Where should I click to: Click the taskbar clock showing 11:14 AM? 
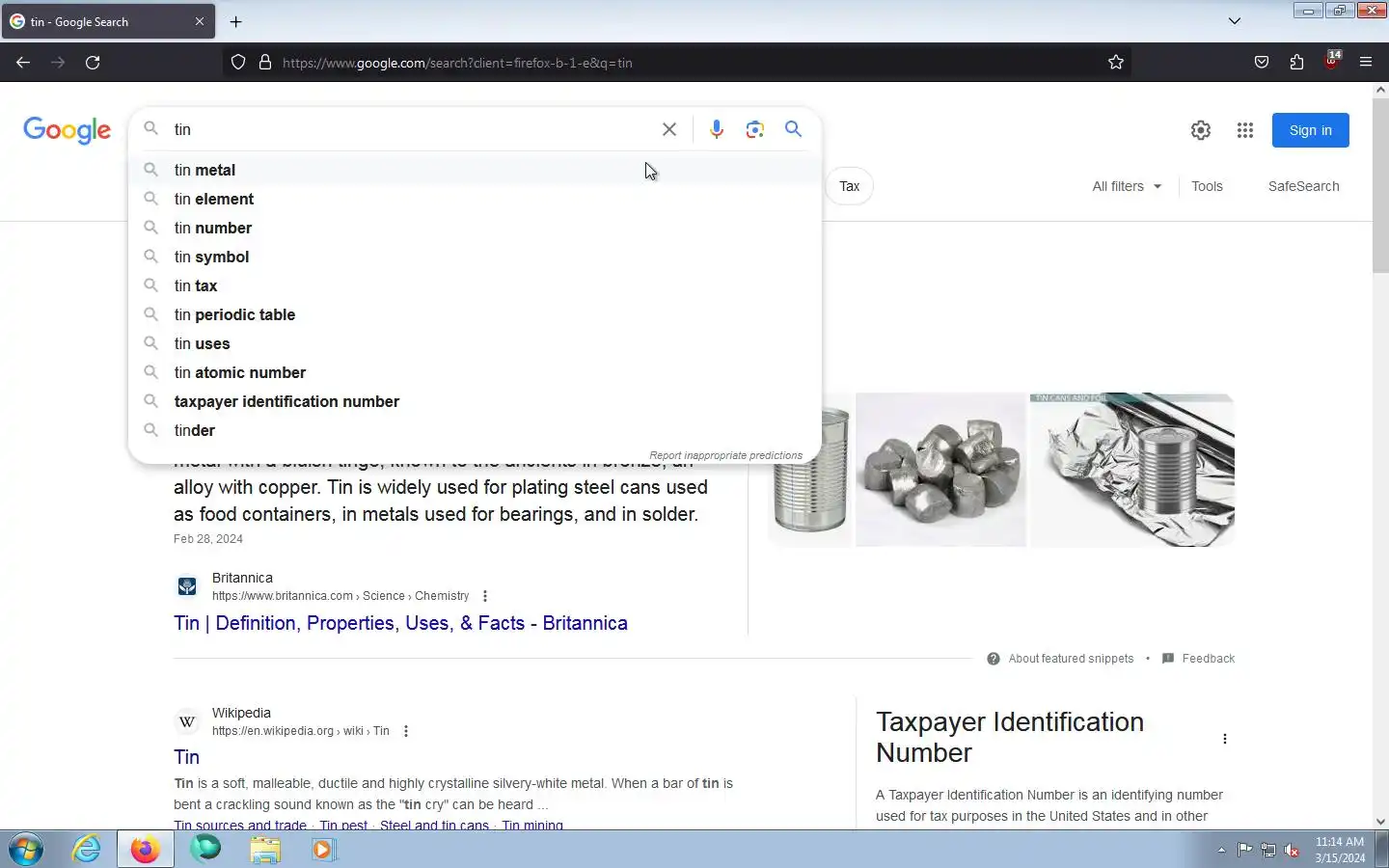tap(1340, 850)
